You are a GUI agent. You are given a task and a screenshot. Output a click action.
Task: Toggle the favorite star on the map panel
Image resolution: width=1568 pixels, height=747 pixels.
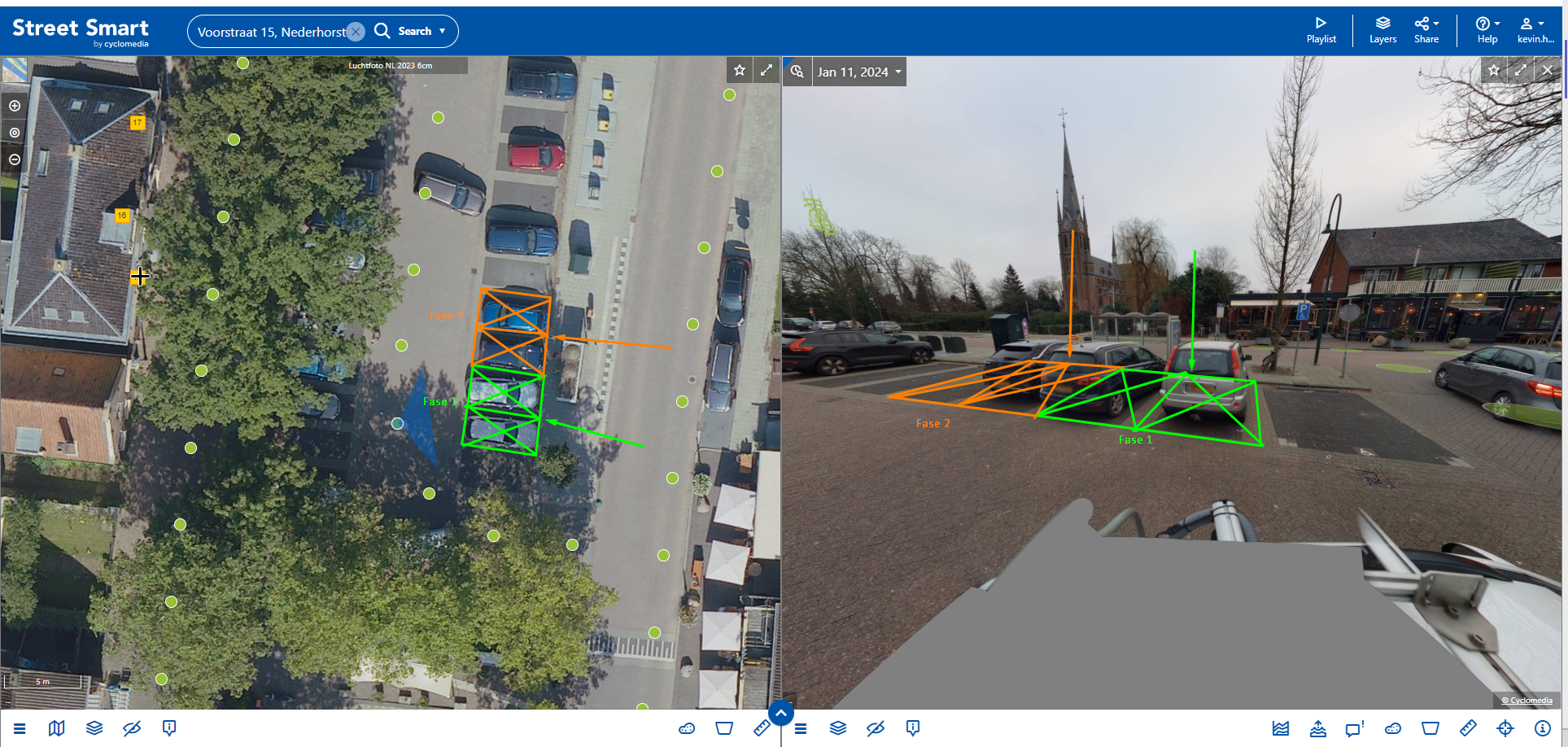(x=740, y=71)
